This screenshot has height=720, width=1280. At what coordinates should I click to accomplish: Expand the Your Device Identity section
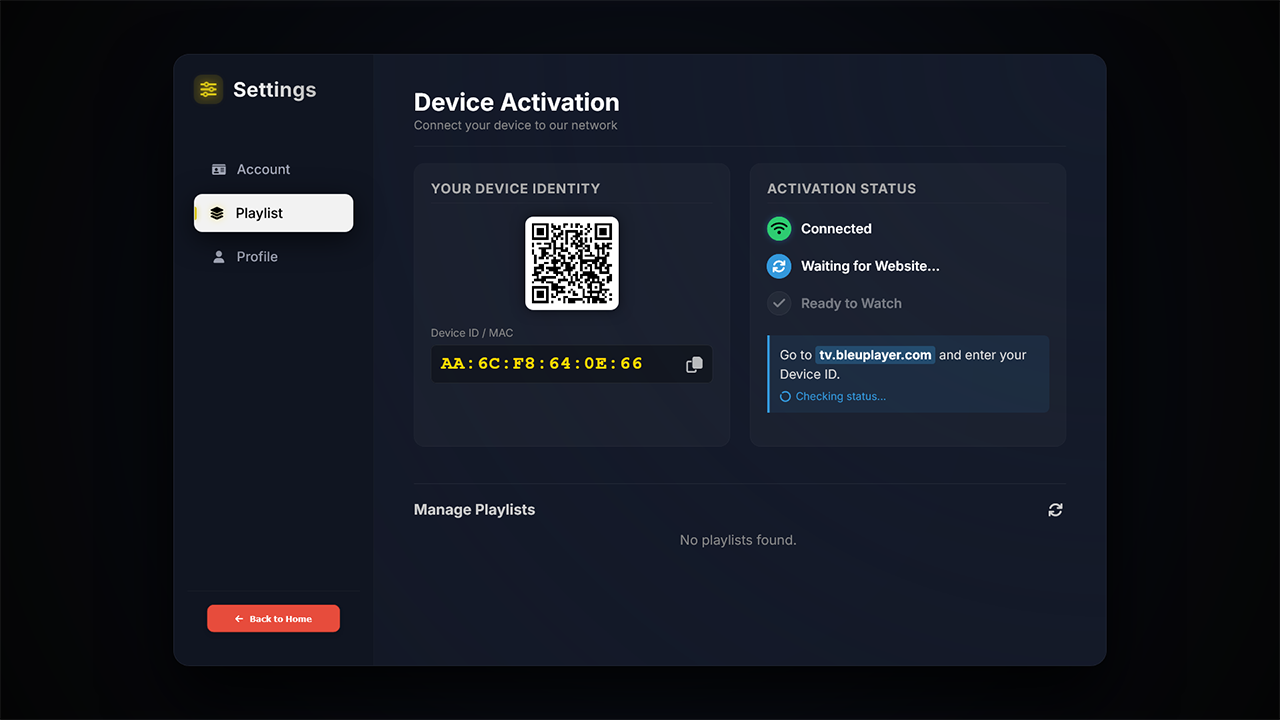coord(516,188)
